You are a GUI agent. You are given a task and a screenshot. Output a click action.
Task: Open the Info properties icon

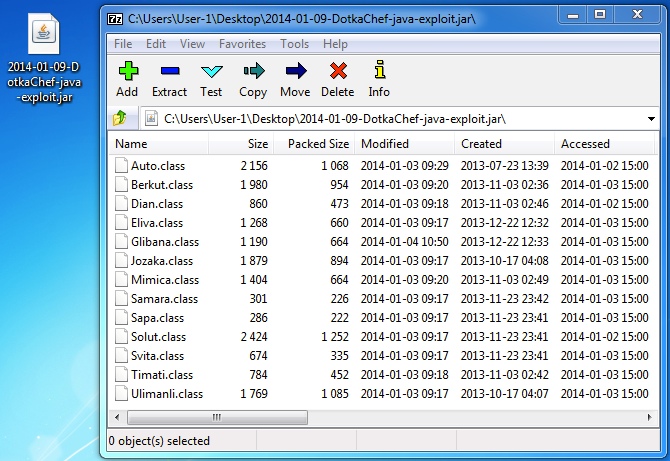click(x=379, y=71)
